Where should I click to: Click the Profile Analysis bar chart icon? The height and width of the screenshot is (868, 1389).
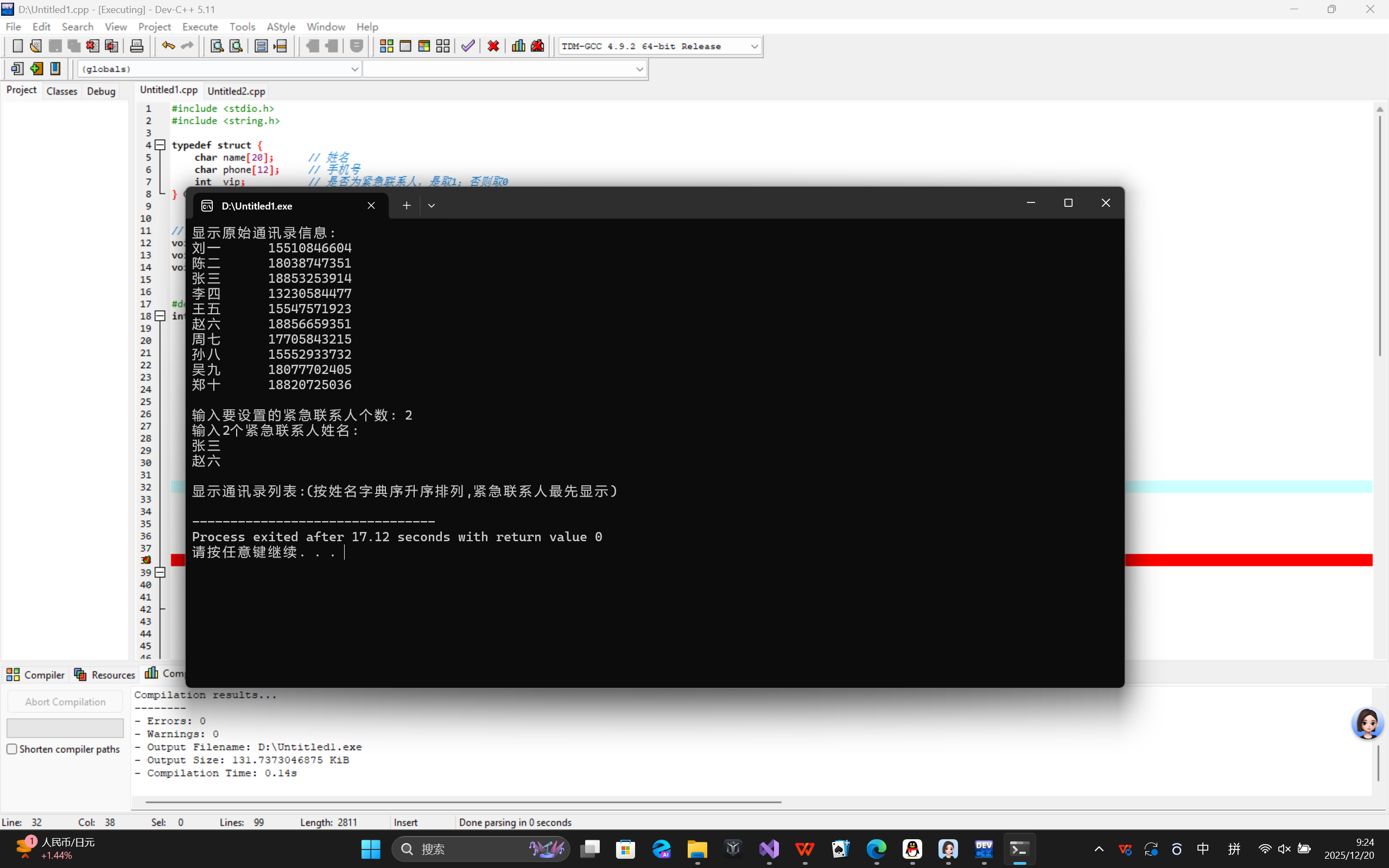518,46
